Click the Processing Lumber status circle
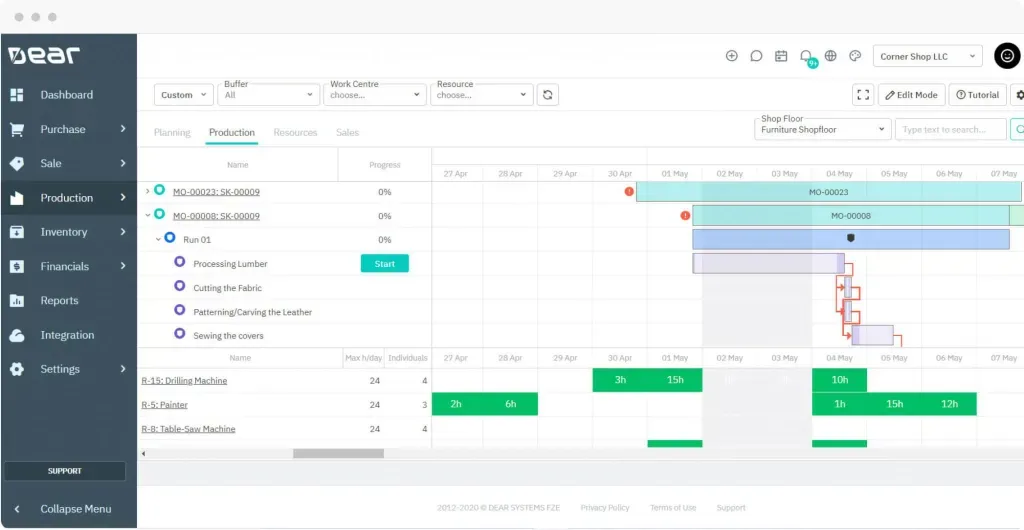The width and height of the screenshot is (1024, 530). point(180,262)
